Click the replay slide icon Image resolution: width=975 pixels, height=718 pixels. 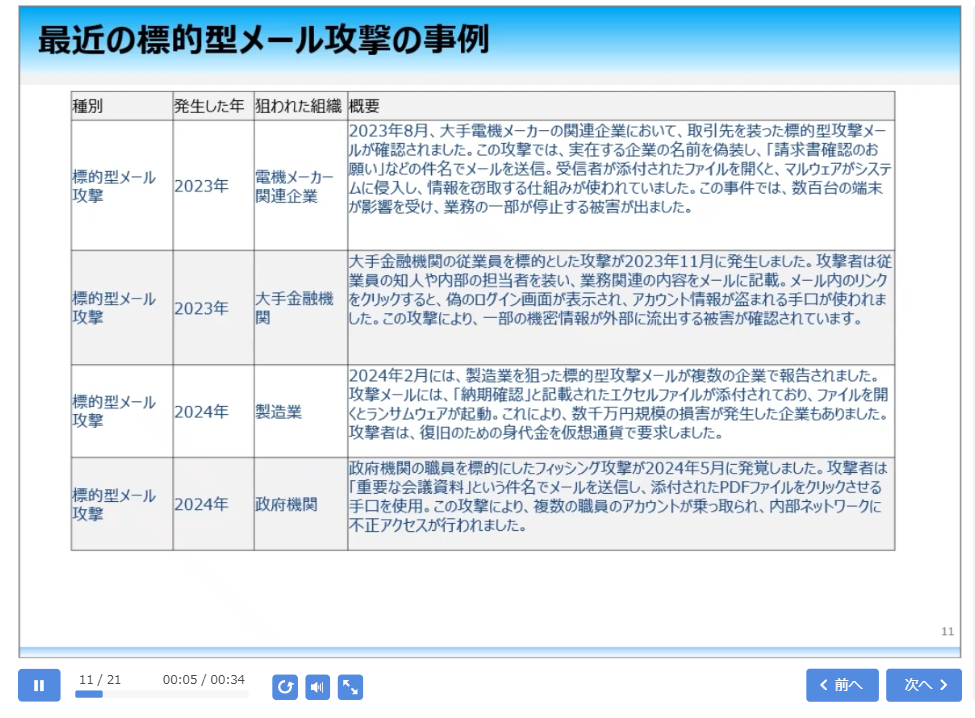coord(285,687)
